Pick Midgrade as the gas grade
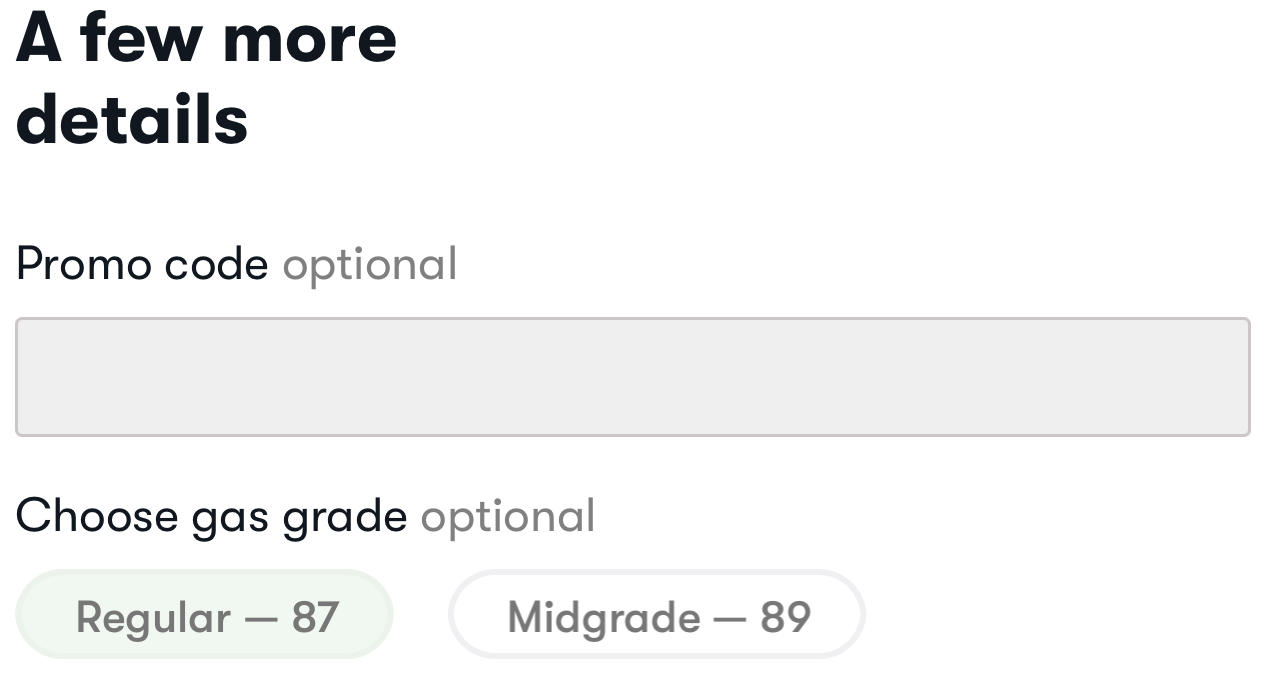 pos(657,615)
